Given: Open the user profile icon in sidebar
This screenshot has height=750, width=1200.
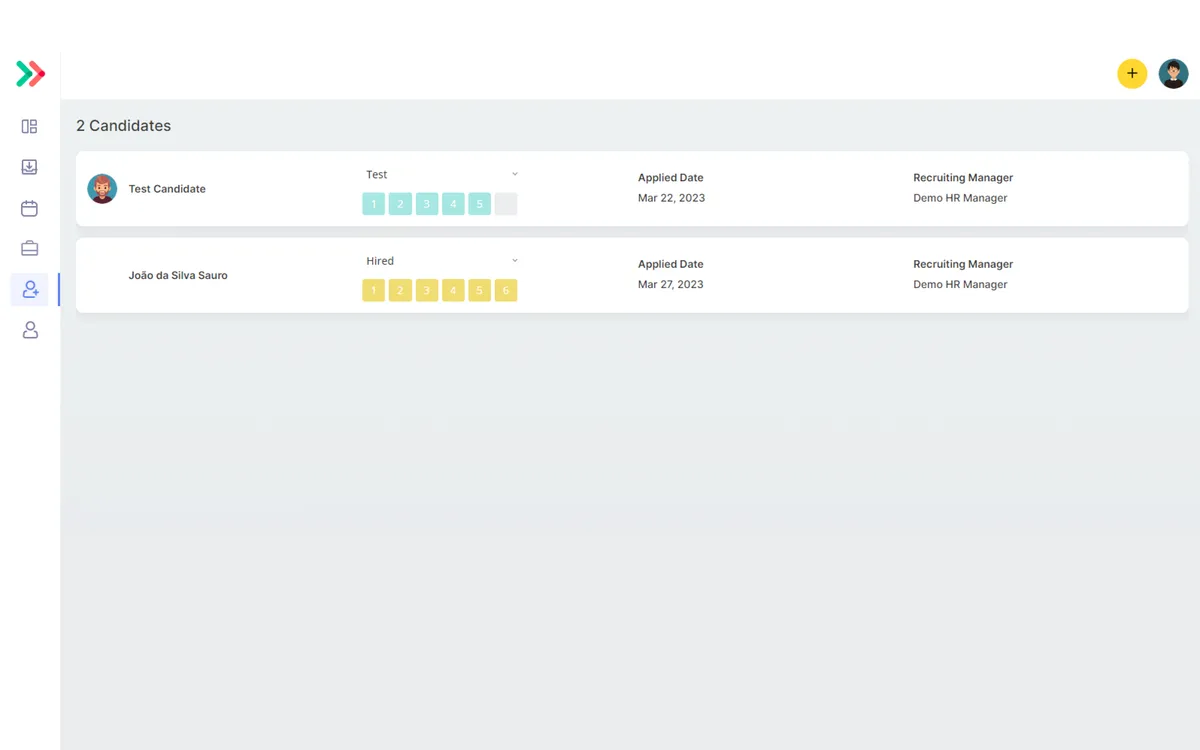Looking at the screenshot, I should click(x=30, y=330).
